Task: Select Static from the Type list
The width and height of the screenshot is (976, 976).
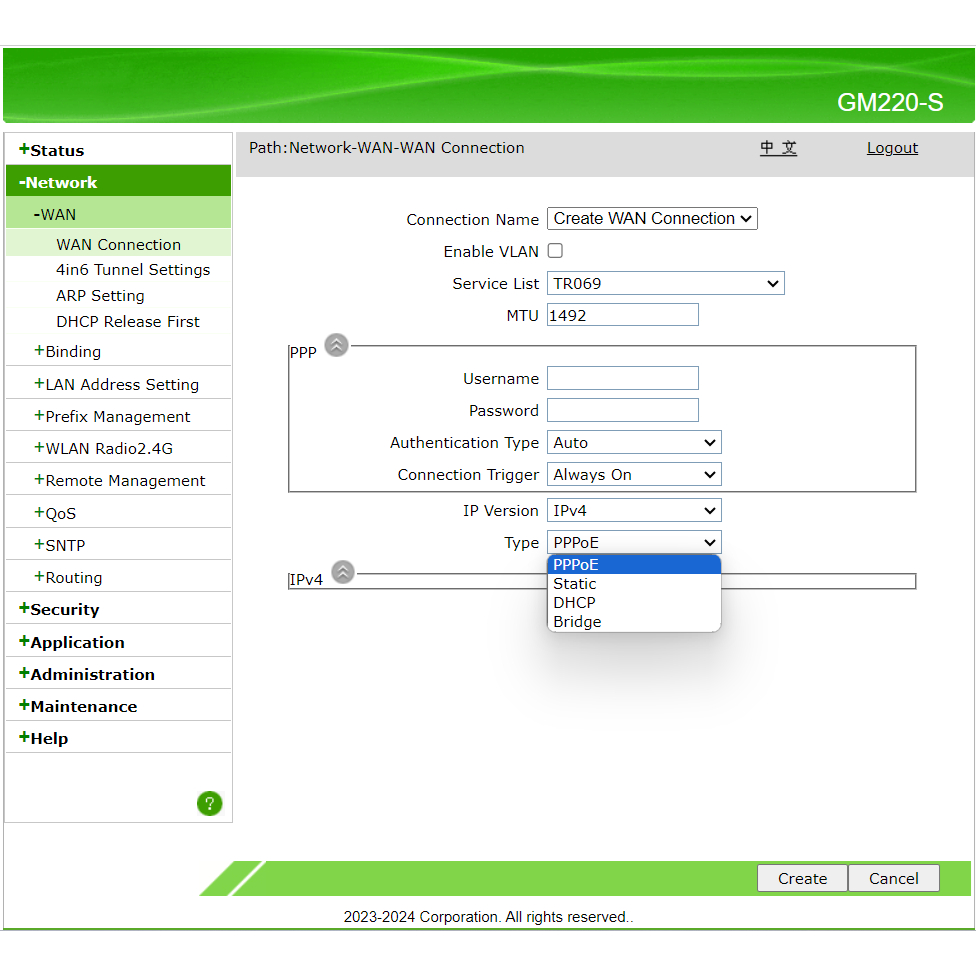Action: coord(575,584)
